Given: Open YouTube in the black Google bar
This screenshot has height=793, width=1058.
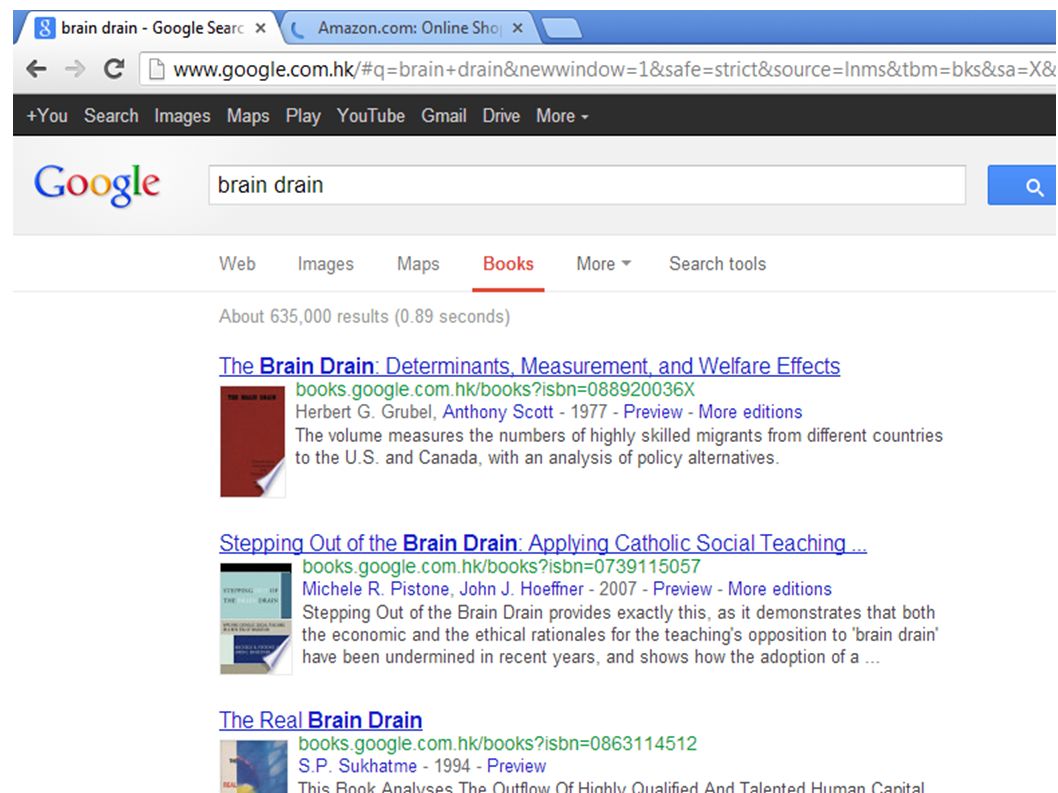Looking at the screenshot, I should coord(371,116).
